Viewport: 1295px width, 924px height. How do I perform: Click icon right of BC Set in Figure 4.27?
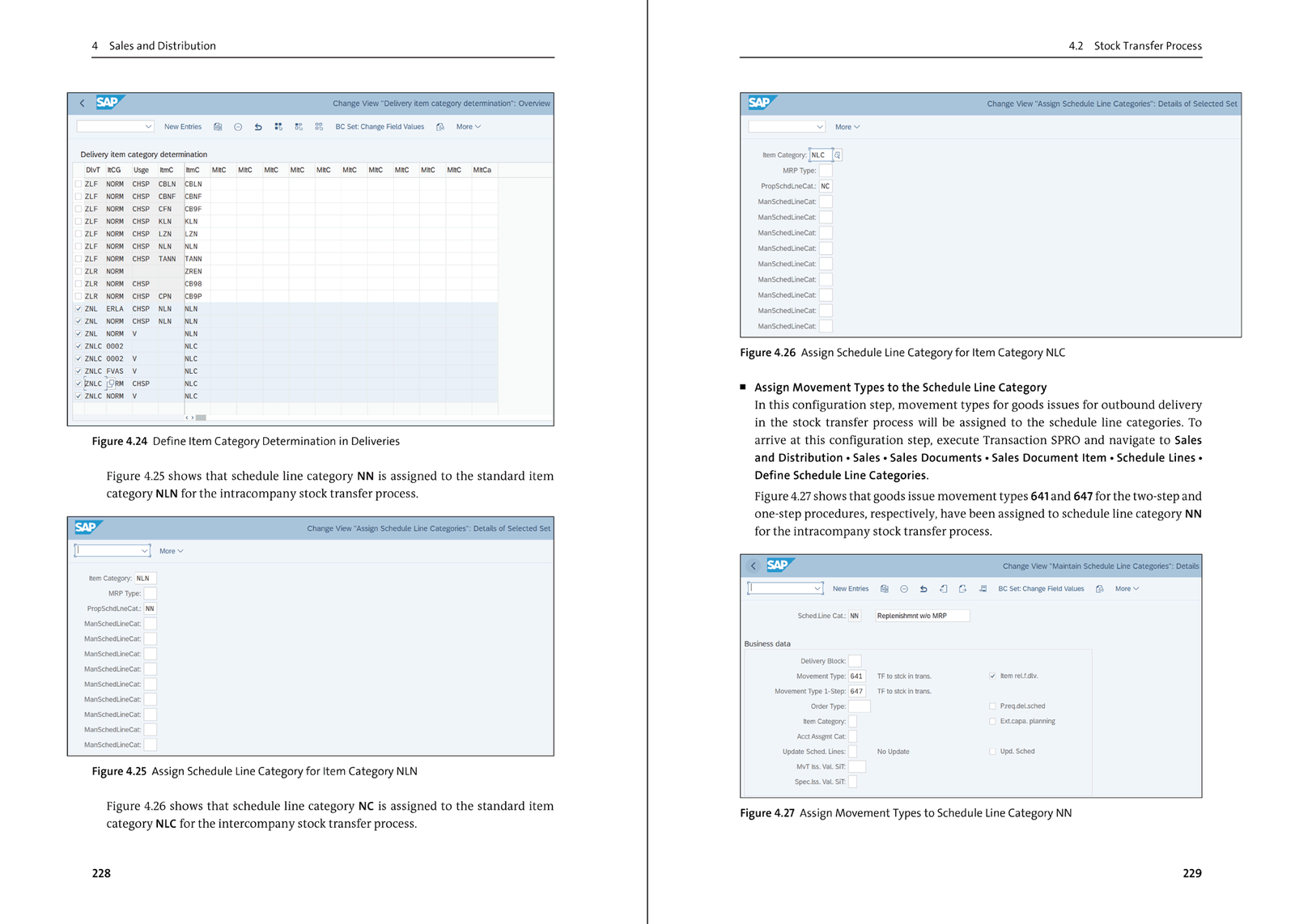coord(1100,589)
